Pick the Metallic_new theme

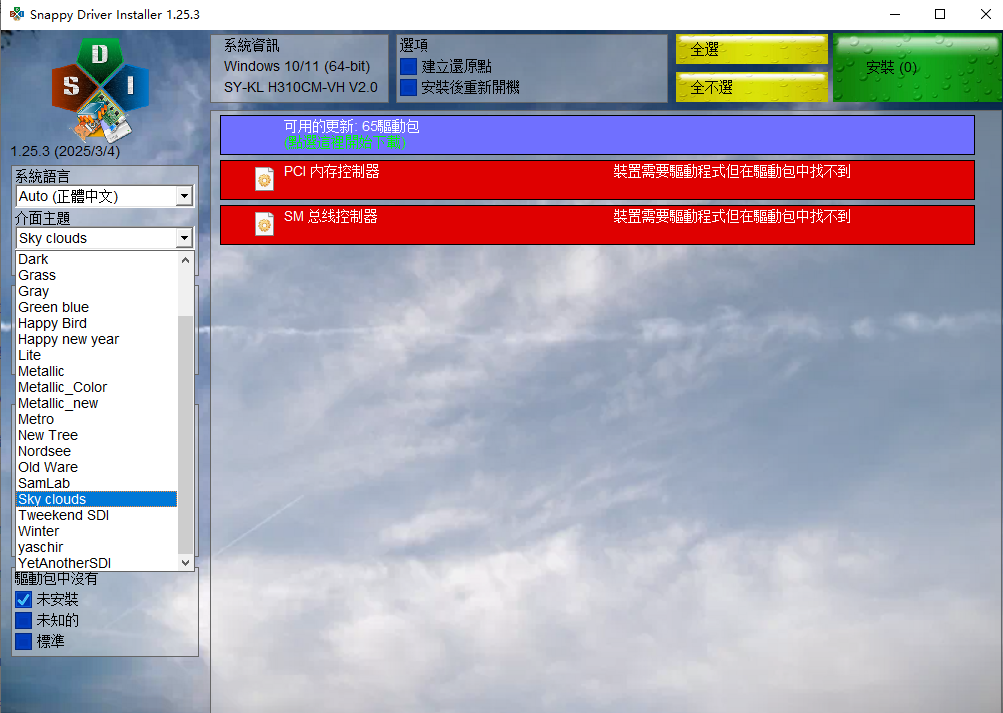pyautogui.click(x=97, y=403)
